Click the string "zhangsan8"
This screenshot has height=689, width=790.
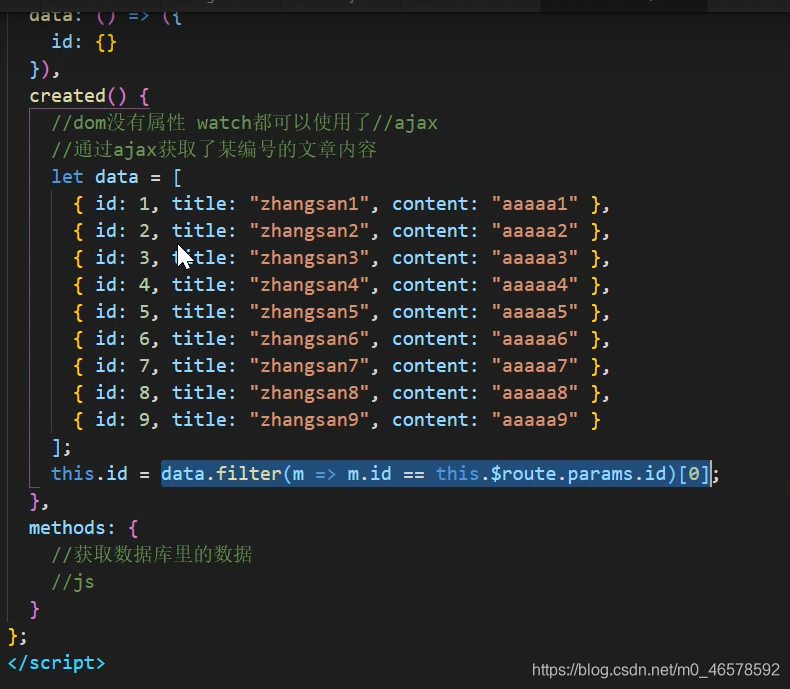pos(309,393)
